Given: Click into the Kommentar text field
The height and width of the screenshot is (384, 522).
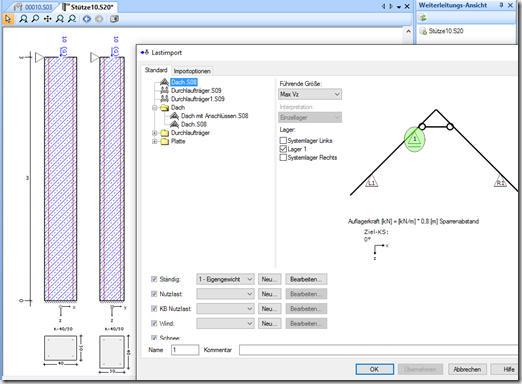Looking at the screenshot, I should 378,350.
